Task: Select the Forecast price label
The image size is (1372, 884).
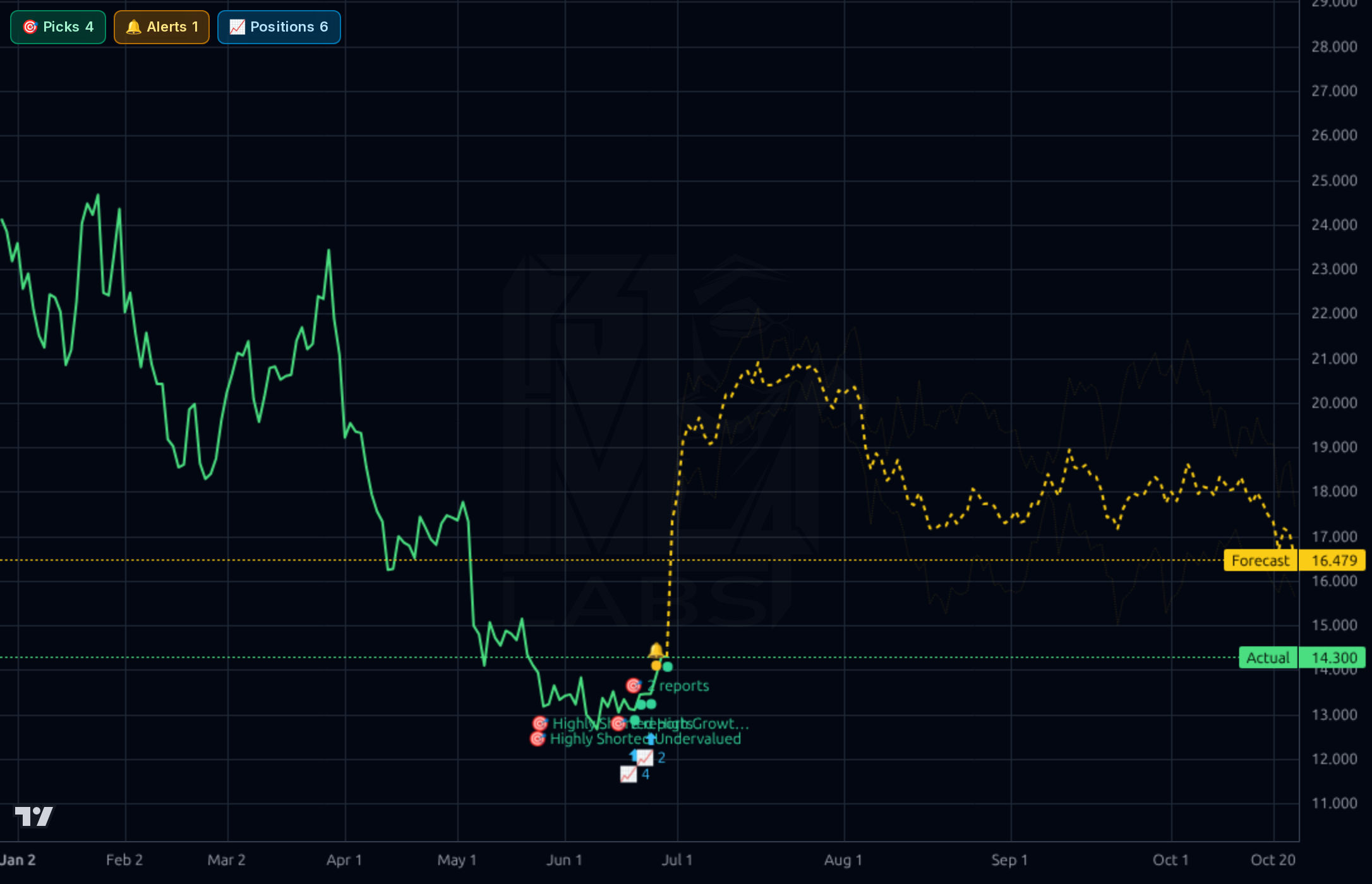Action: (1261, 561)
